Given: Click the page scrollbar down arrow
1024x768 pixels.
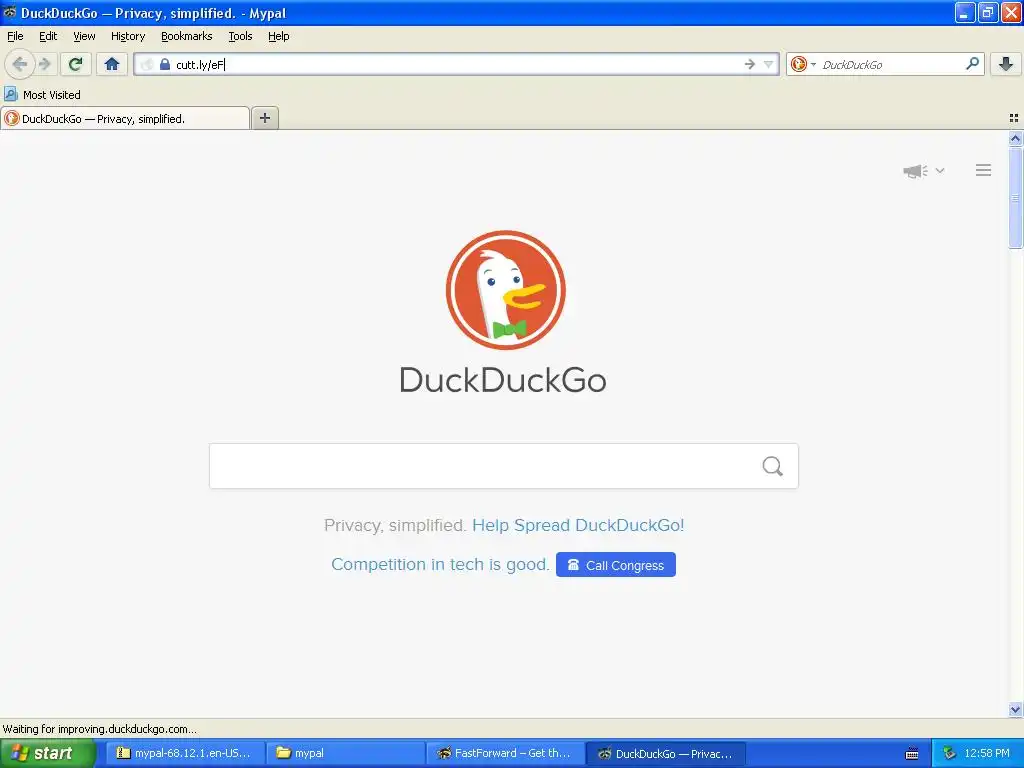Looking at the screenshot, I should pyautogui.click(x=1015, y=709).
